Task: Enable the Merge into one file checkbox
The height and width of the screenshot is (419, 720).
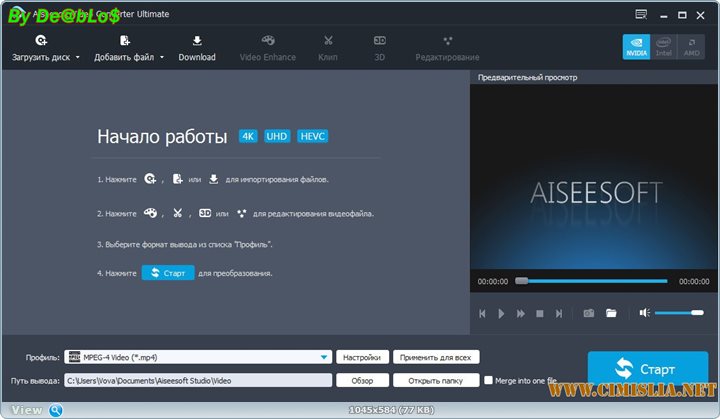Action: point(488,380)
